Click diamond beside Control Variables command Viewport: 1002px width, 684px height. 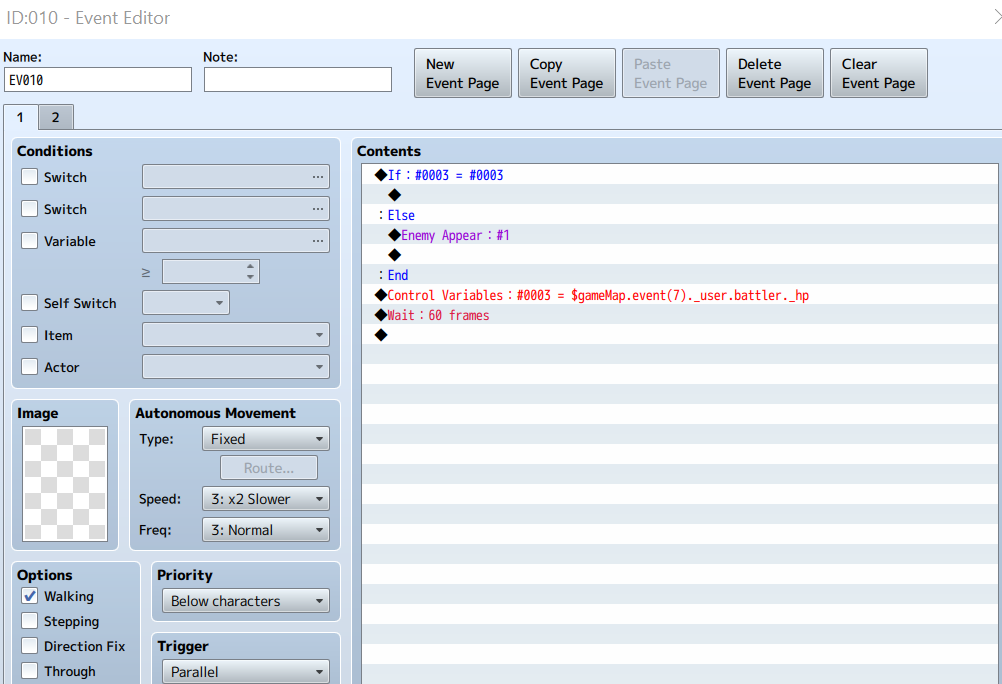coord(381,295)
